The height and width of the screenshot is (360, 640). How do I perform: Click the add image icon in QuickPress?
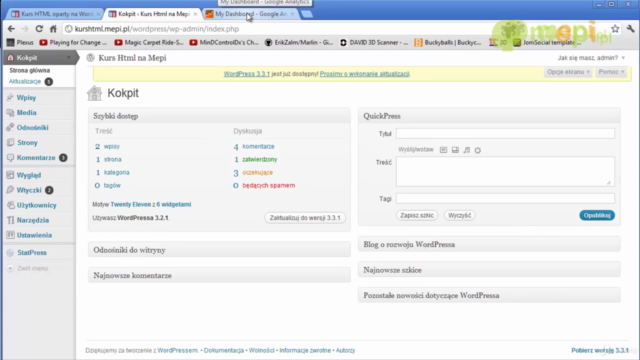coord(443,150)
